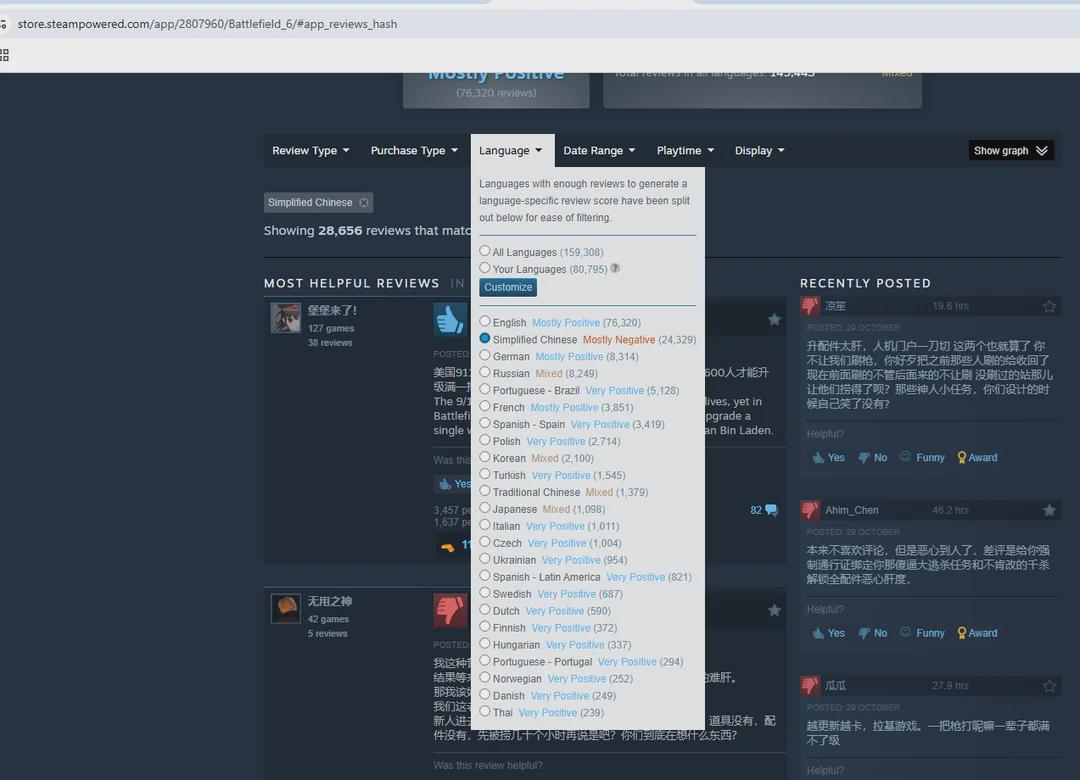The height and width of the screenshot is (780, 1080).
Task: Click the browser address bar URL
Action: [207, 24]
